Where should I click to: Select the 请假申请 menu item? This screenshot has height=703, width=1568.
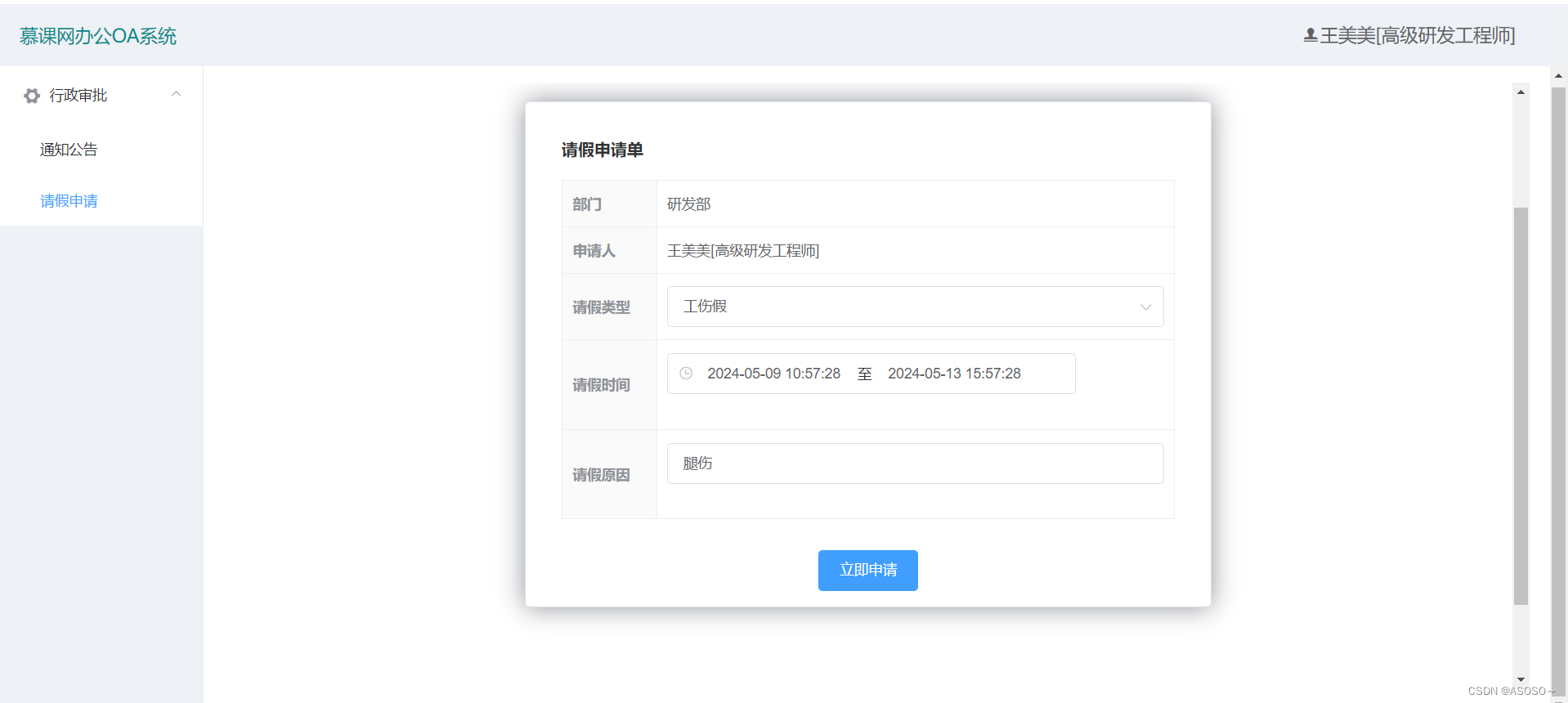(69, 201)
